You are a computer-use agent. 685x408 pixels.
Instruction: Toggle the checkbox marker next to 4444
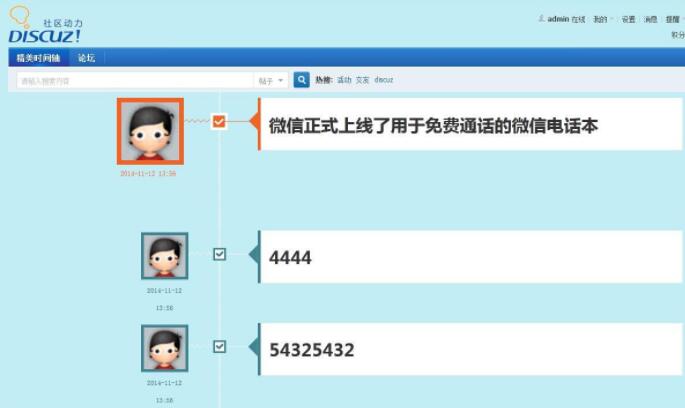coord(219,254)
